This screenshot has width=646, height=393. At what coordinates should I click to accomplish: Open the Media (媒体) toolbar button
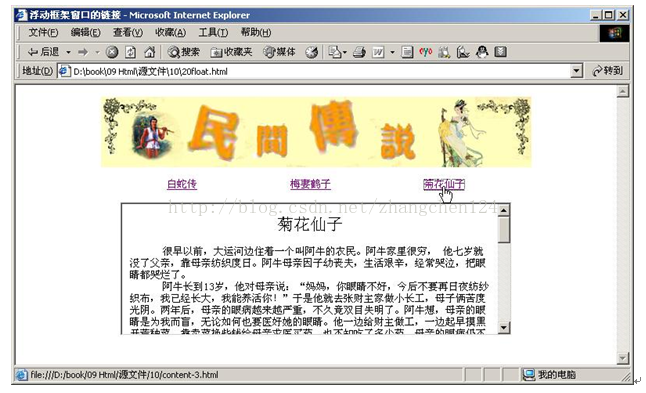coord(279,52)
